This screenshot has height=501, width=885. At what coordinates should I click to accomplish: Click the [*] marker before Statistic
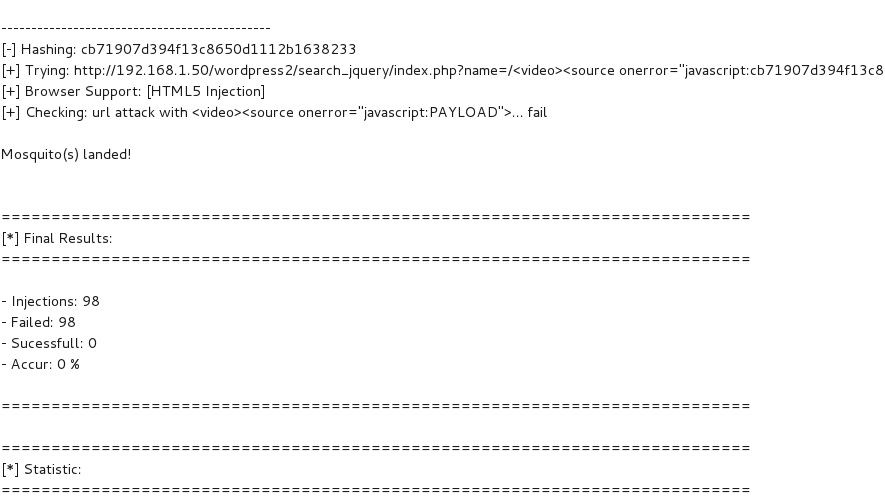tap(11, 469)
